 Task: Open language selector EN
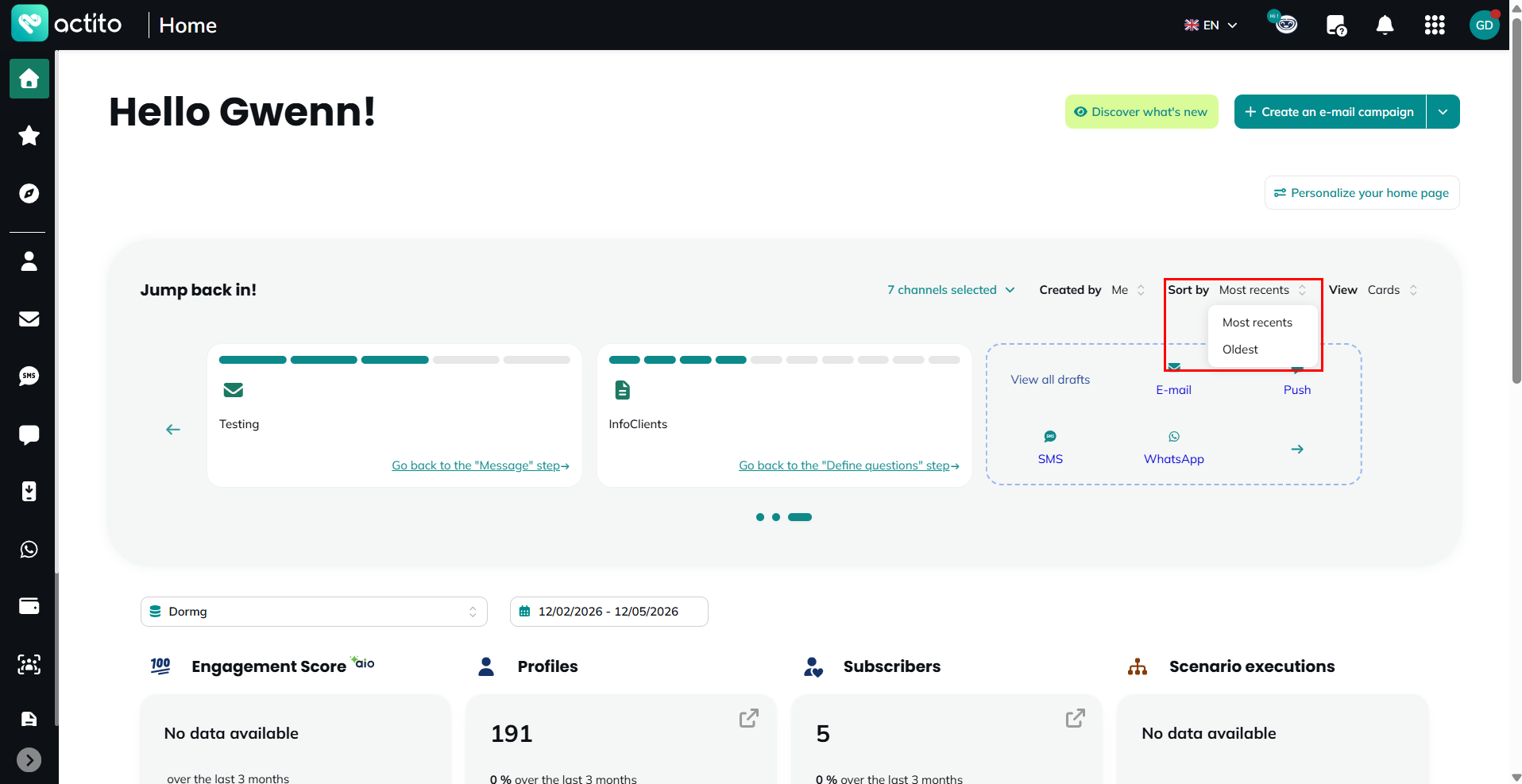(1211, 25)
